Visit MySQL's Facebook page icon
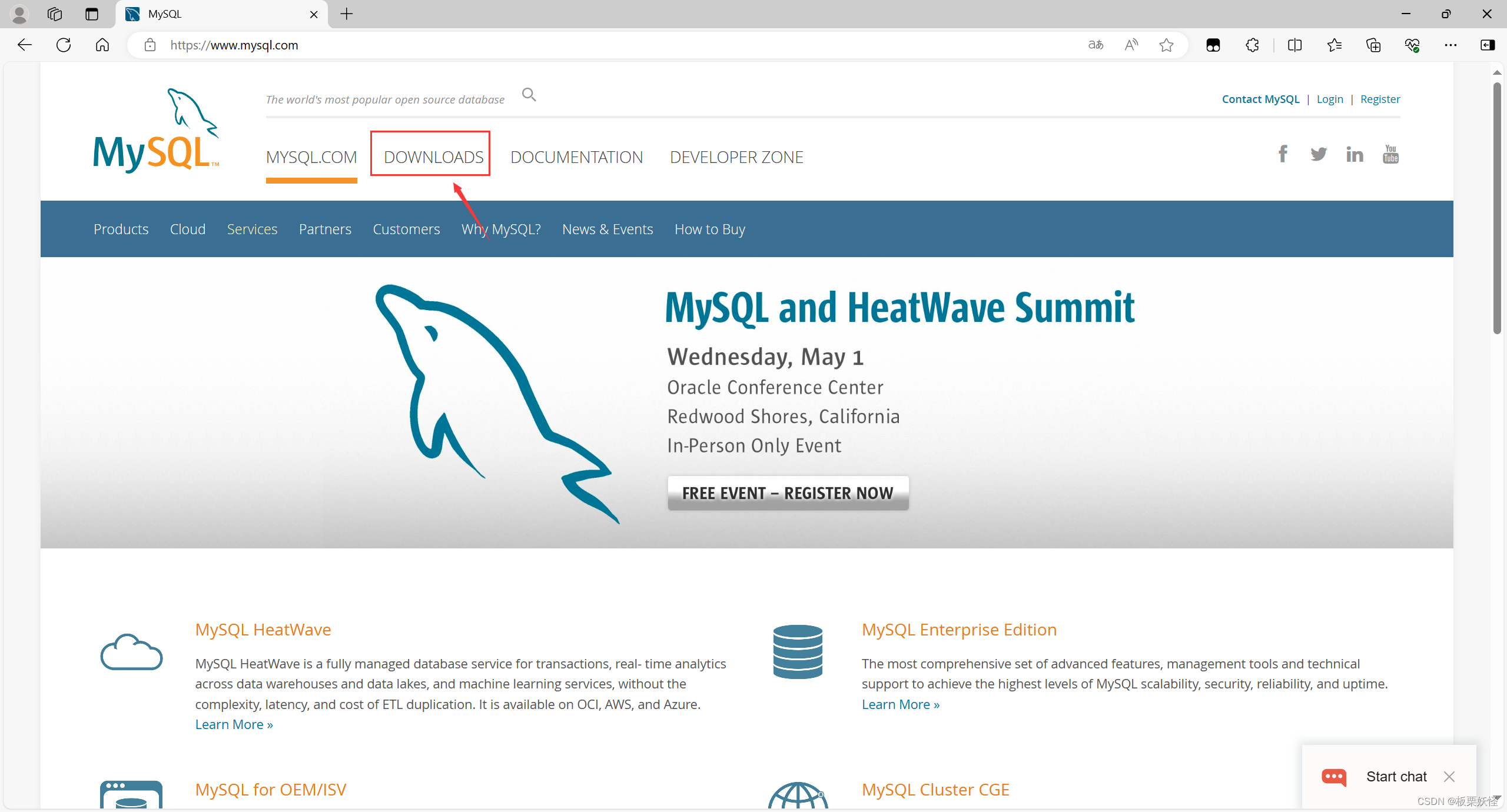This screenshot has width=1507, height=812. pos(1283,154)
